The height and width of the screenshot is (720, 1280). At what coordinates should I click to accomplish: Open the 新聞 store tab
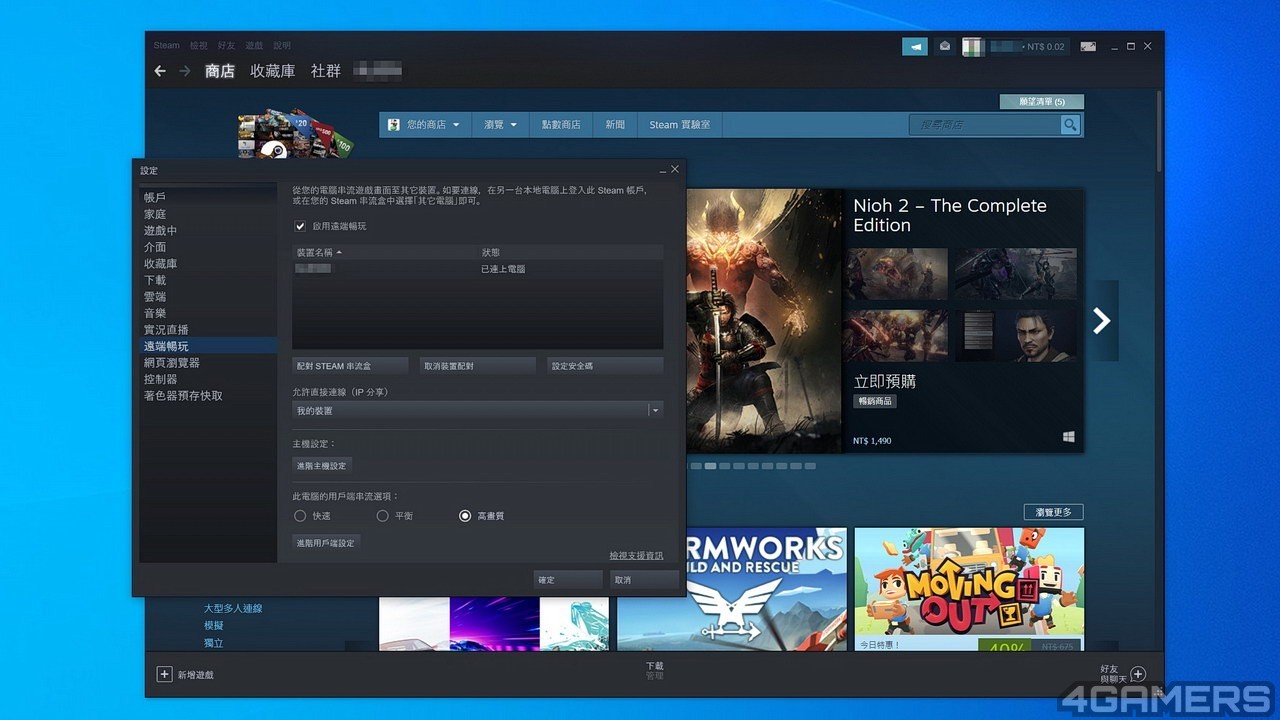click(615, 125)
